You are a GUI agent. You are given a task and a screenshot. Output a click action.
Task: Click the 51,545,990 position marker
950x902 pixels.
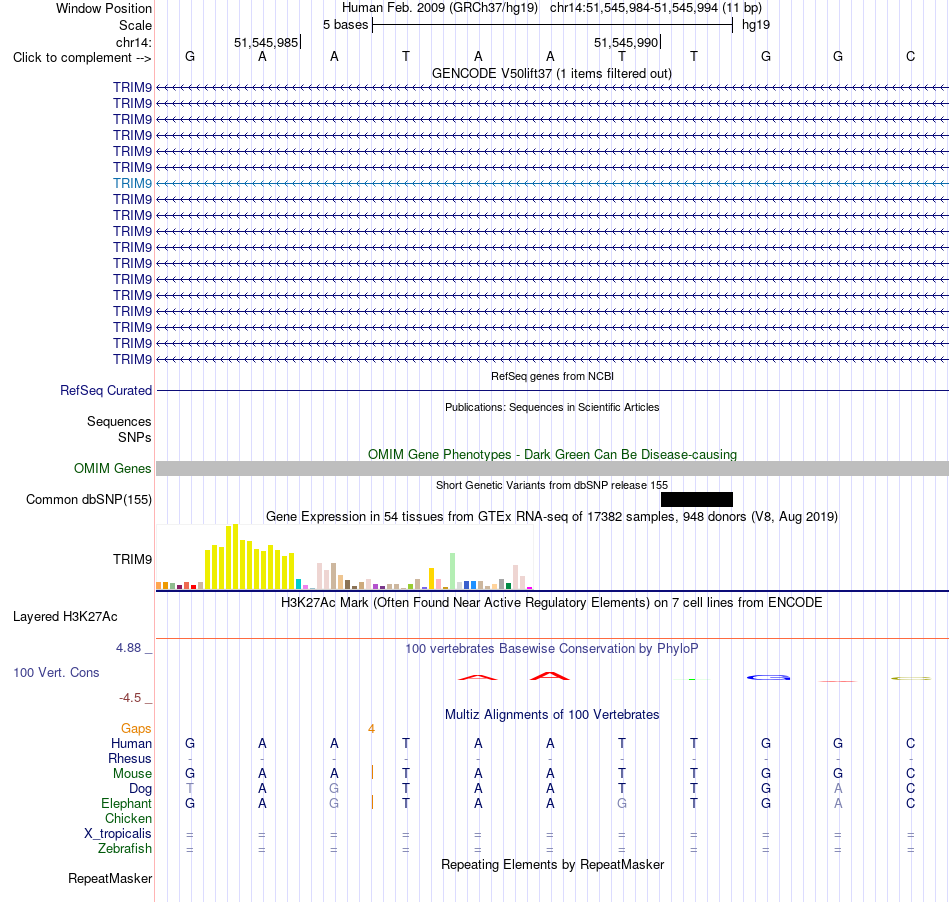[626, 42]
